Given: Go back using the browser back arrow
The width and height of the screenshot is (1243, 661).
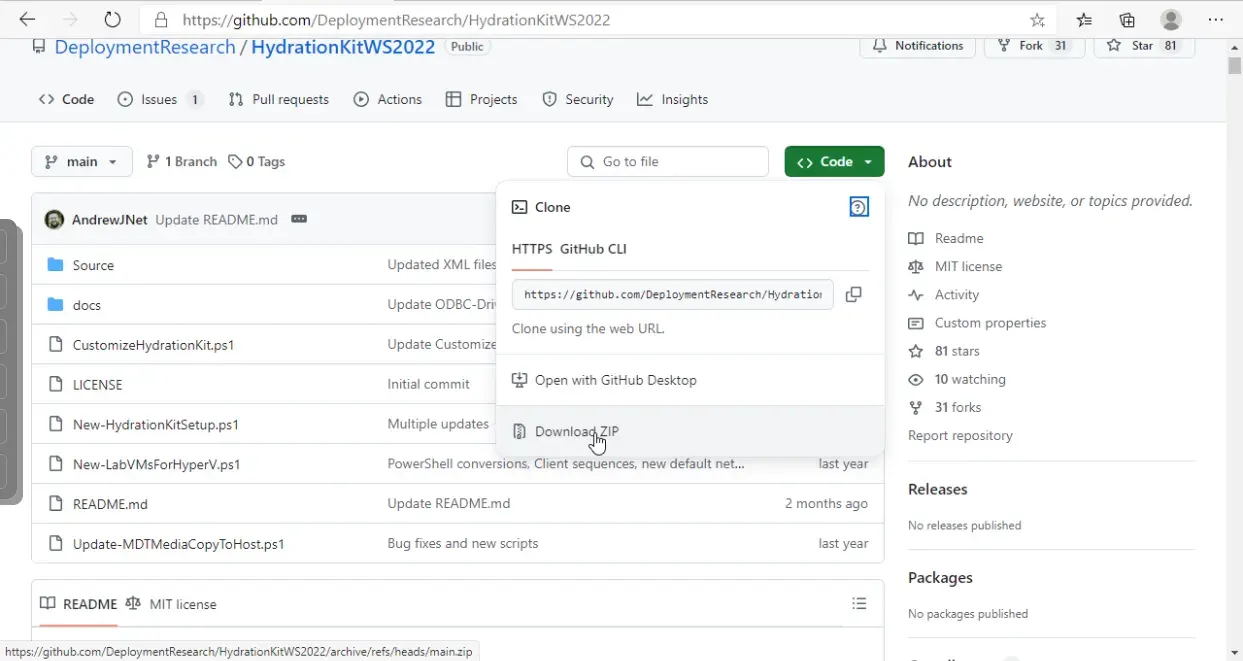Looking at the screenshot, I should click(x=27, y=20).
